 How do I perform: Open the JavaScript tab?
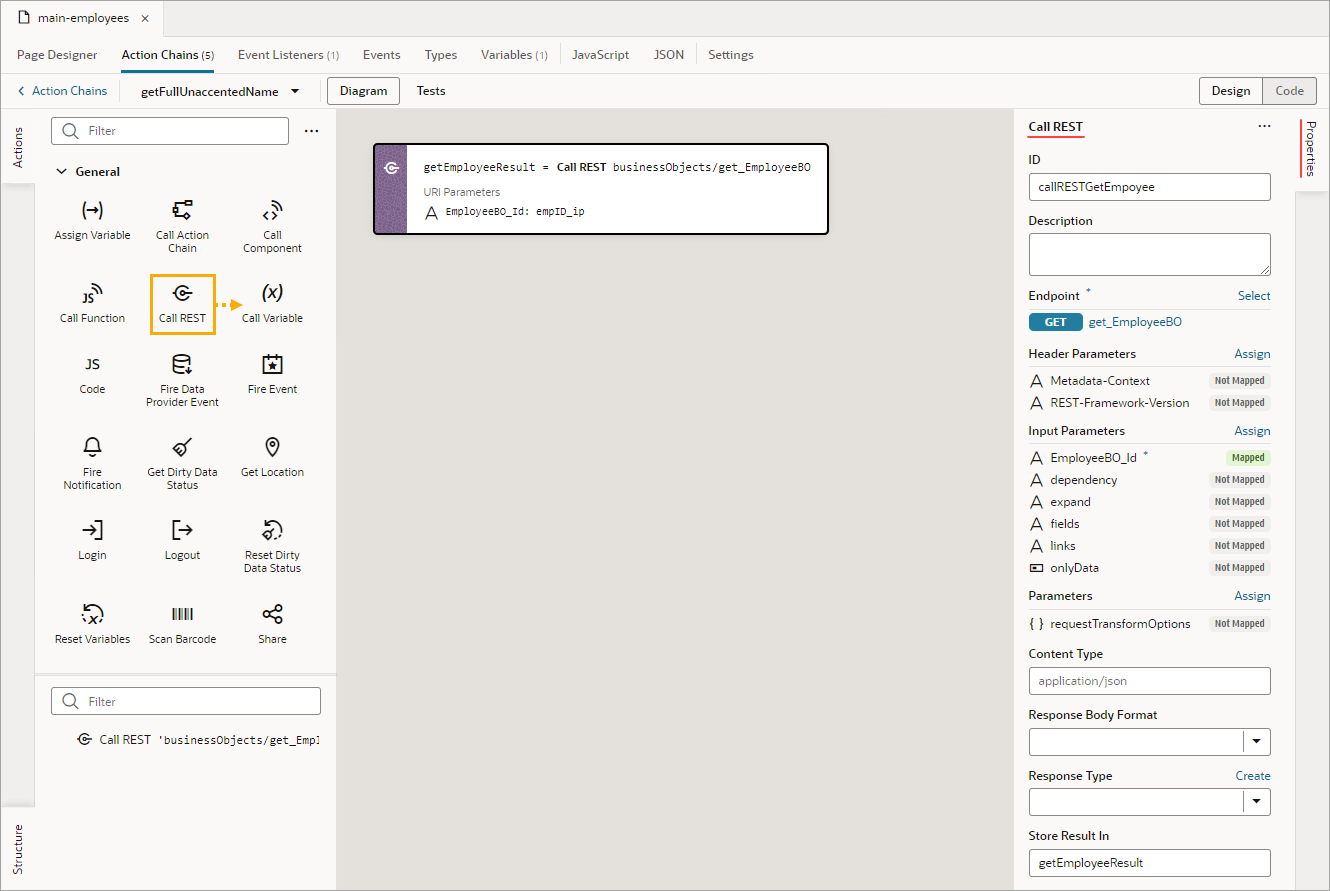tap(600, 55)
